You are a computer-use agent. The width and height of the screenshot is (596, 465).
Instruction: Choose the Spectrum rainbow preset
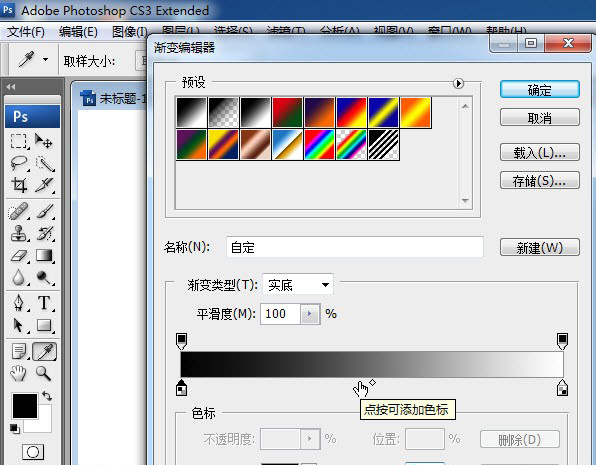(319, 144)
